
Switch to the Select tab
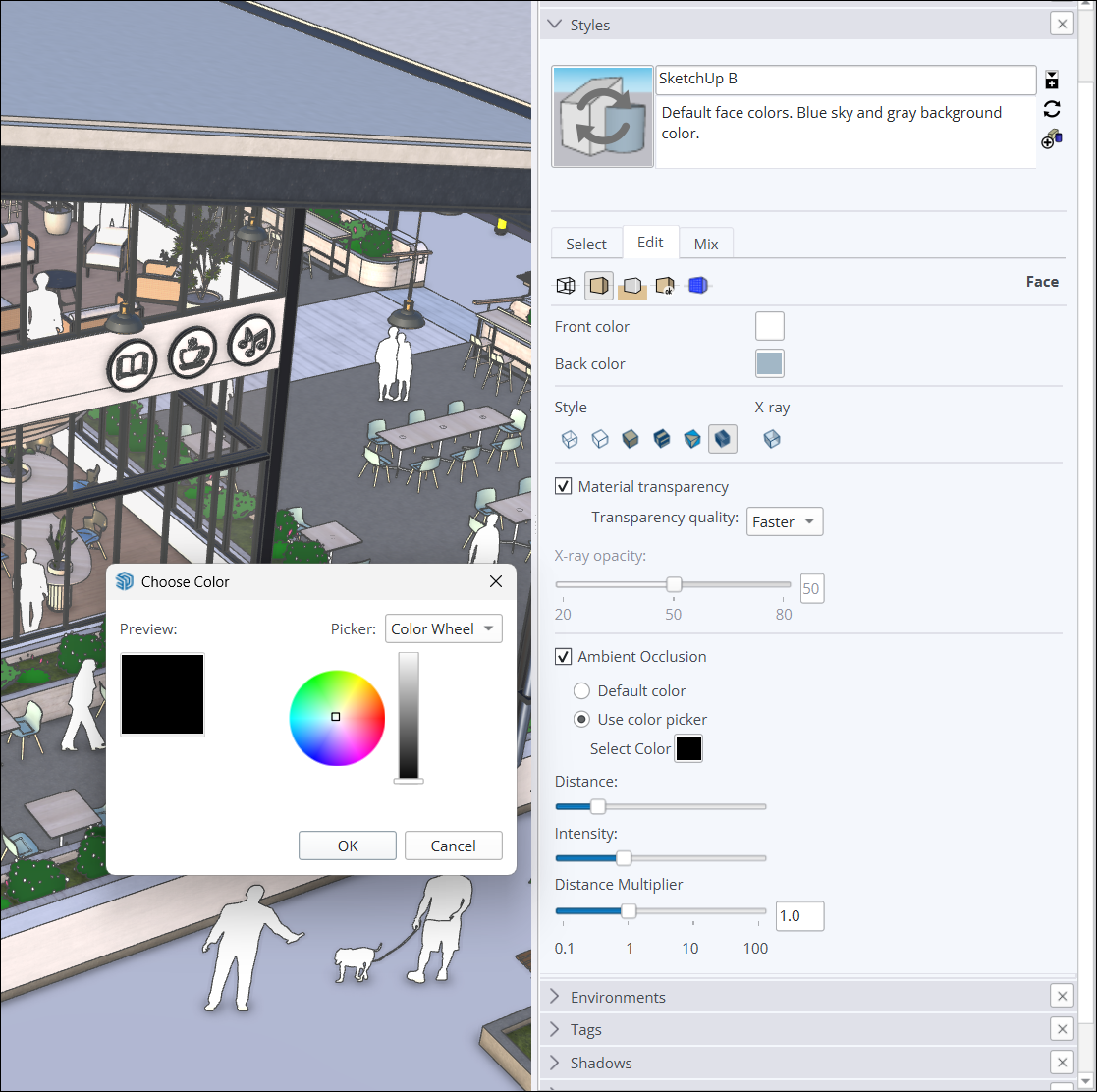[x=586, y=243]
